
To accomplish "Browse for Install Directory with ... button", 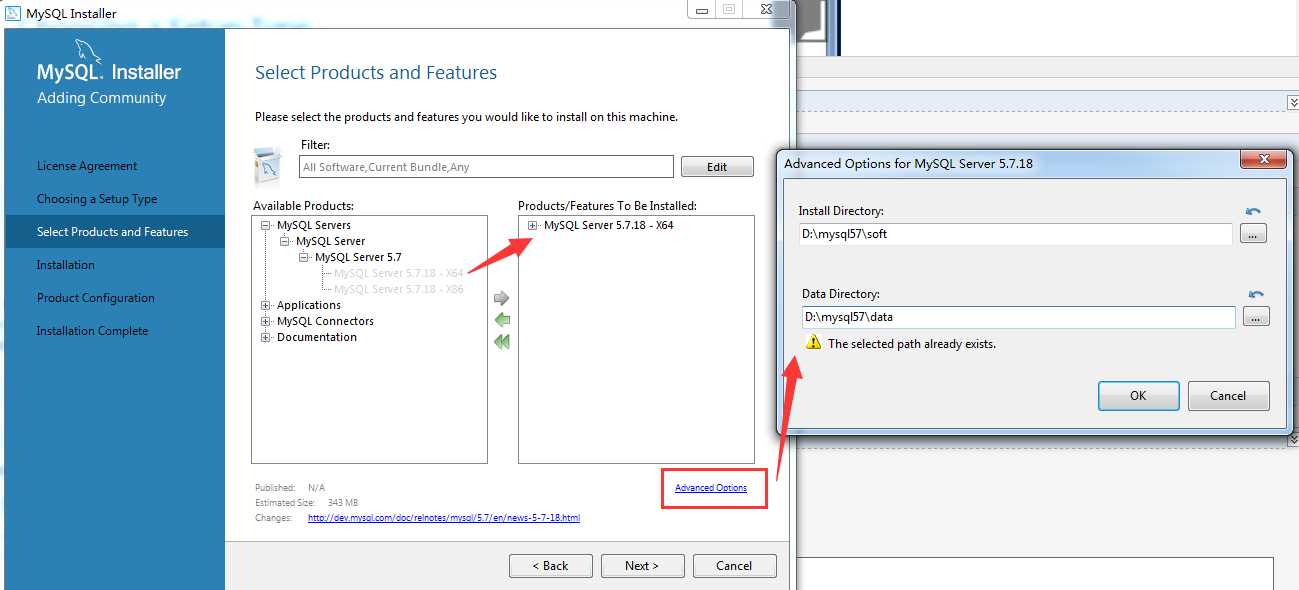I will tap(1253, 233).
